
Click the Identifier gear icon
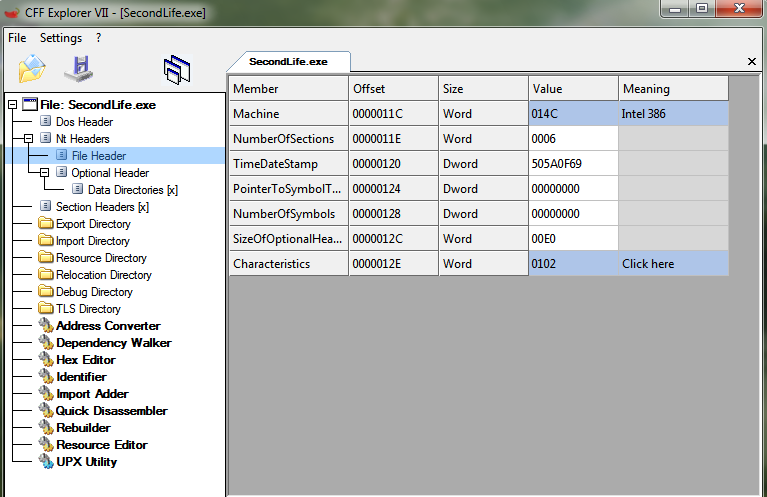tap(46, 376)
